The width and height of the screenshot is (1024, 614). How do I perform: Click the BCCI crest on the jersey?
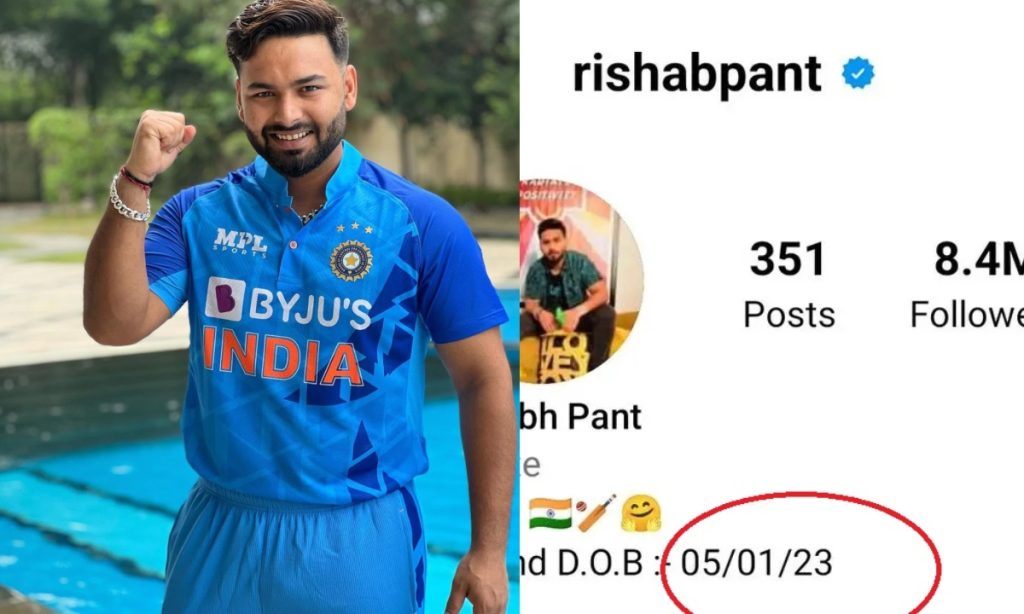coord(351,260)
